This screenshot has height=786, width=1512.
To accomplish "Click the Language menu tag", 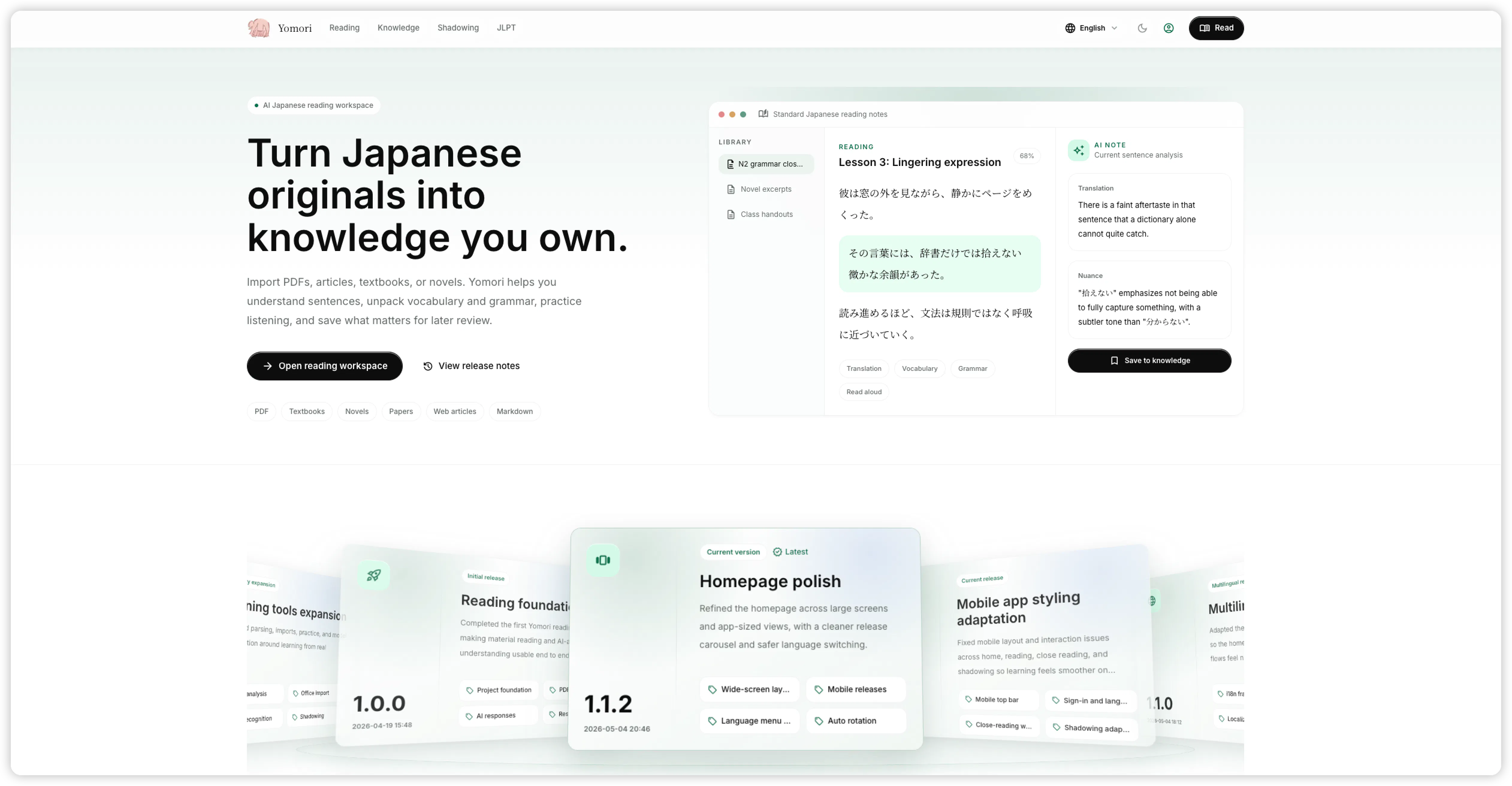I will click(x=749, y=721).
